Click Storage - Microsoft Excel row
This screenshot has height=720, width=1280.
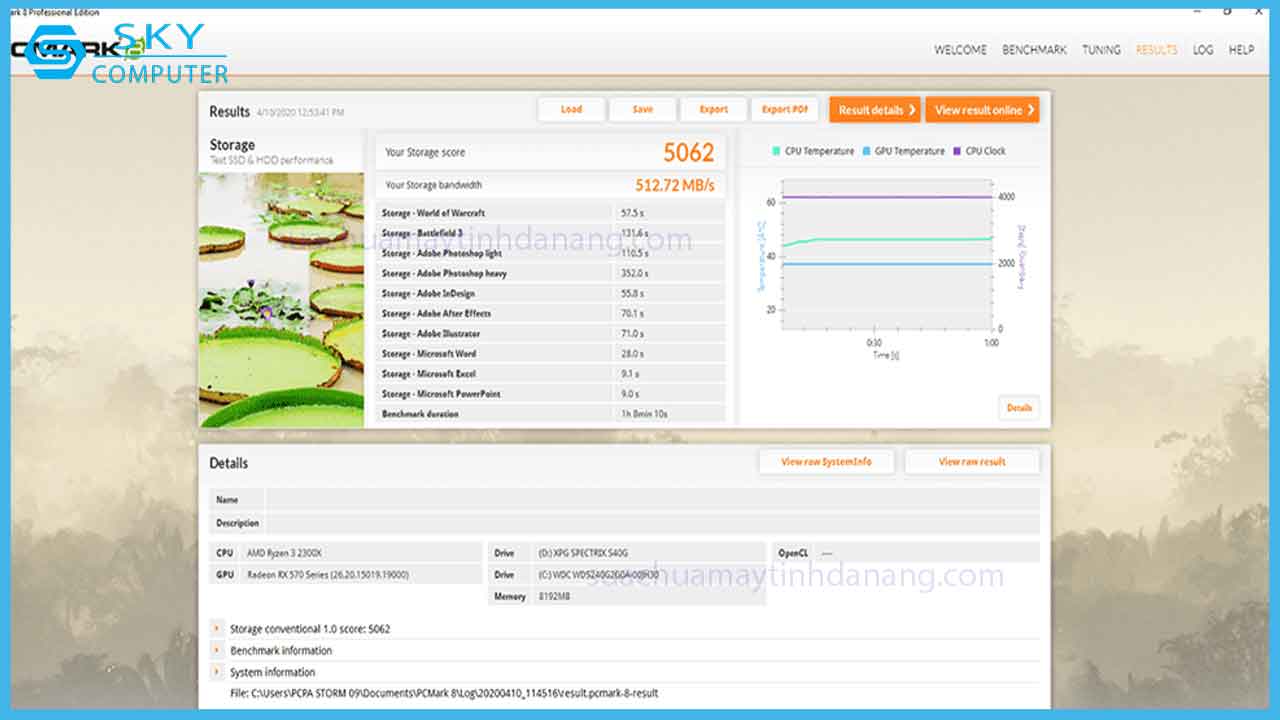click(x=551, y=373)
